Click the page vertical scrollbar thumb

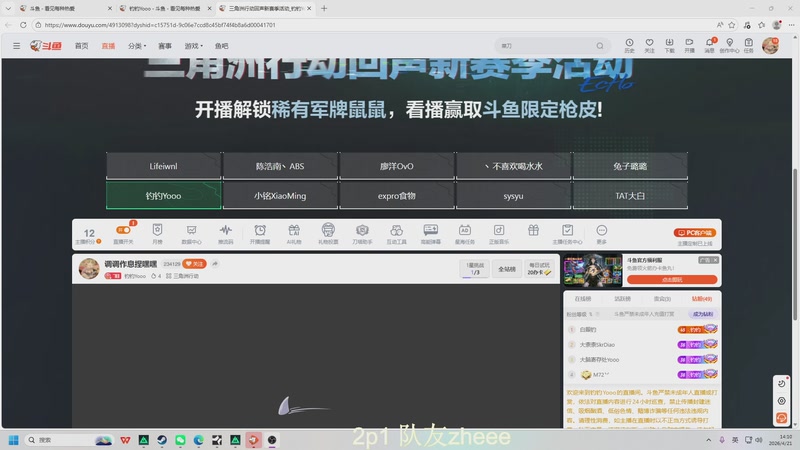[x=795, y=245]
